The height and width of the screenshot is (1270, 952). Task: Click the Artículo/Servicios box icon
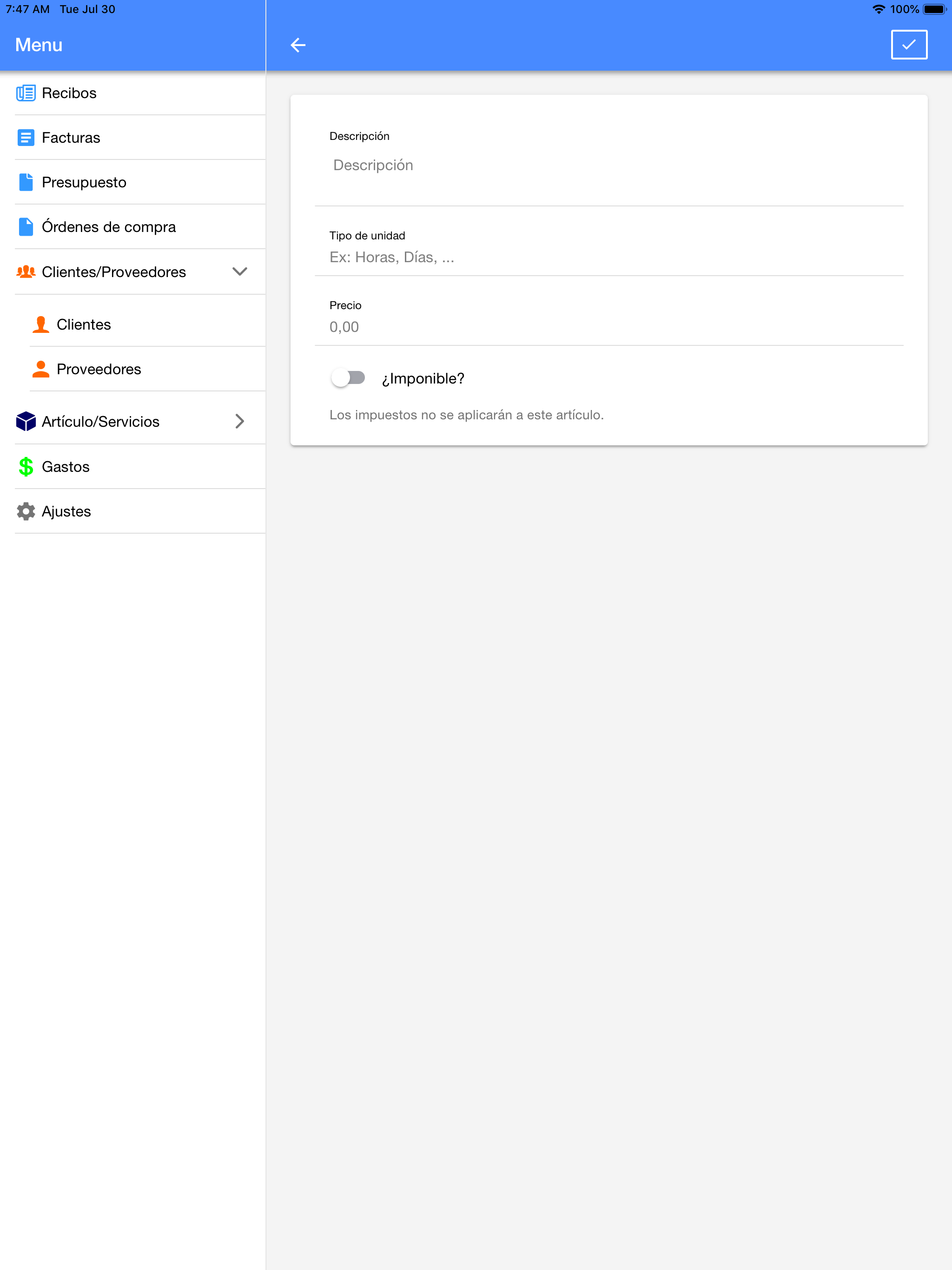click(x=26, y=422)
